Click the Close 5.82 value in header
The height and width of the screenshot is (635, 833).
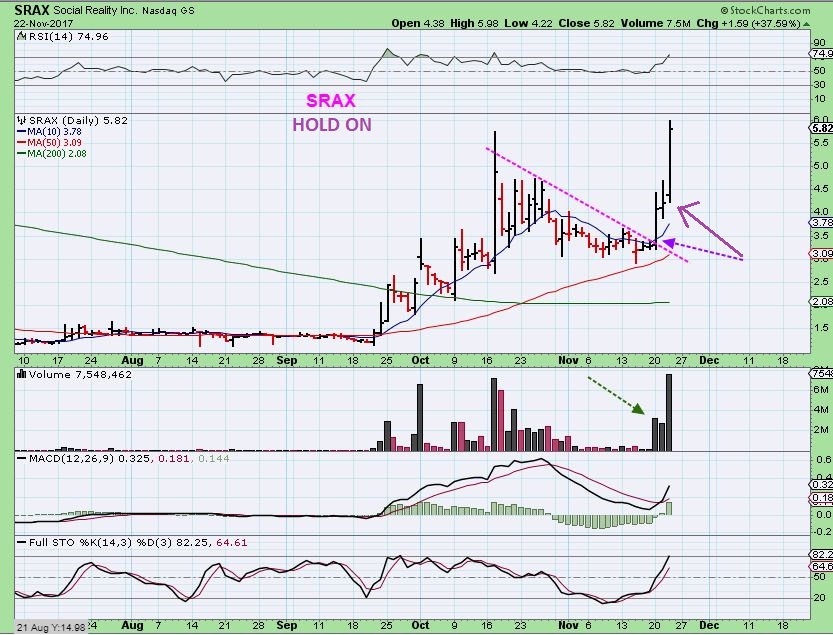click(x=586, y=23)
